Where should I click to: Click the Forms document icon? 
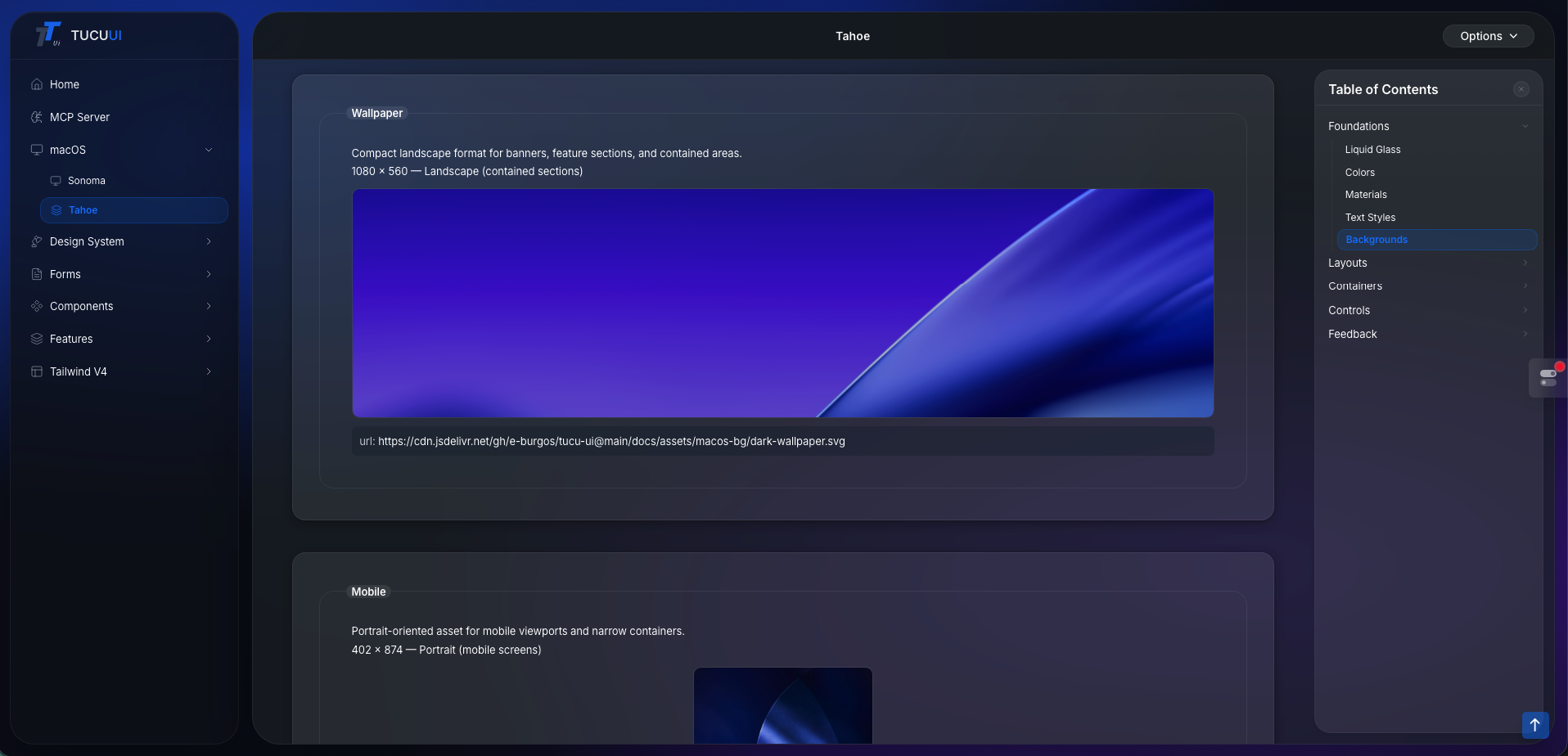(37, 274)
